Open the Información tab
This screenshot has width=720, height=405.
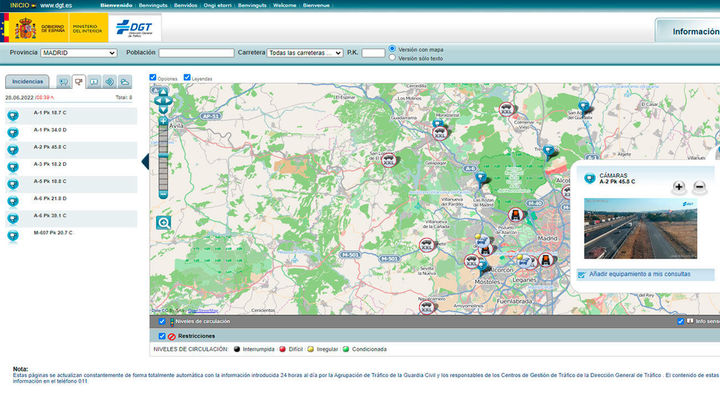(x=690, y=31)
